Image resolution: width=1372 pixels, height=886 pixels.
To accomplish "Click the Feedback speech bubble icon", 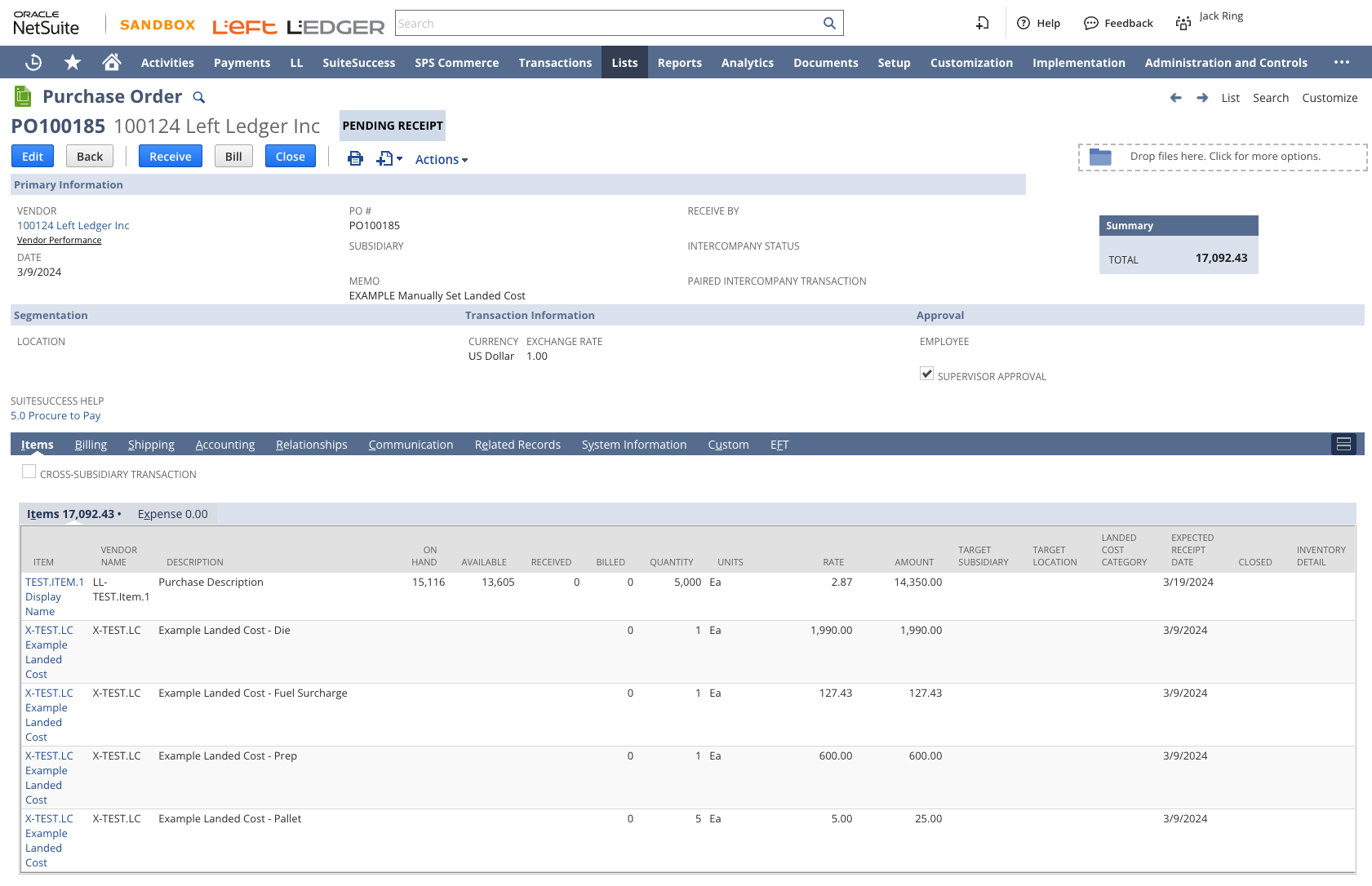I will [x=1091, y=23].
